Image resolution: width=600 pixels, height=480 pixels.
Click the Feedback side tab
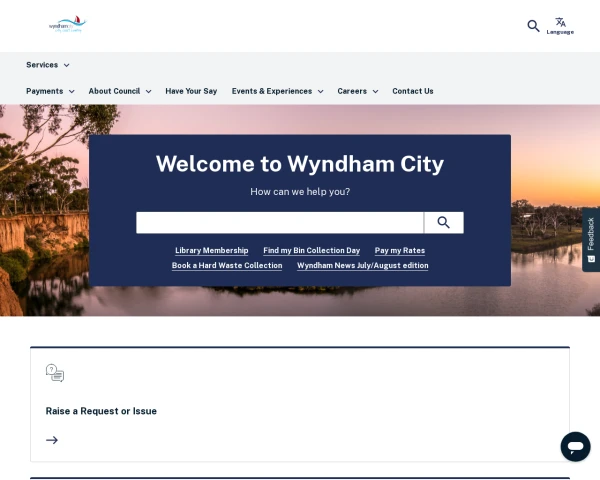pos(591,240)
